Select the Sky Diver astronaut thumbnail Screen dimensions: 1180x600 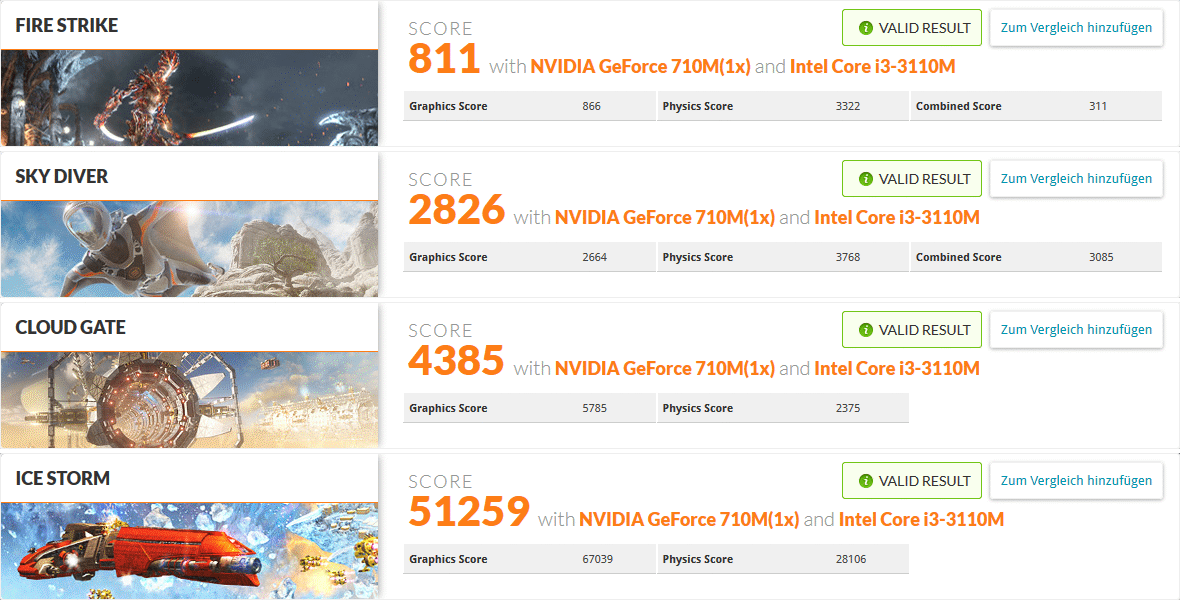pos(189,249)
